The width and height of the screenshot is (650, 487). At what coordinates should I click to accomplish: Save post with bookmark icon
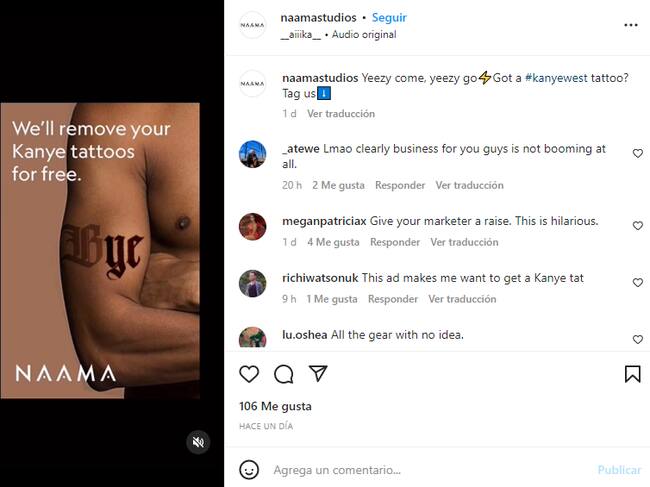pyautogui.click(x=632, y=374)
